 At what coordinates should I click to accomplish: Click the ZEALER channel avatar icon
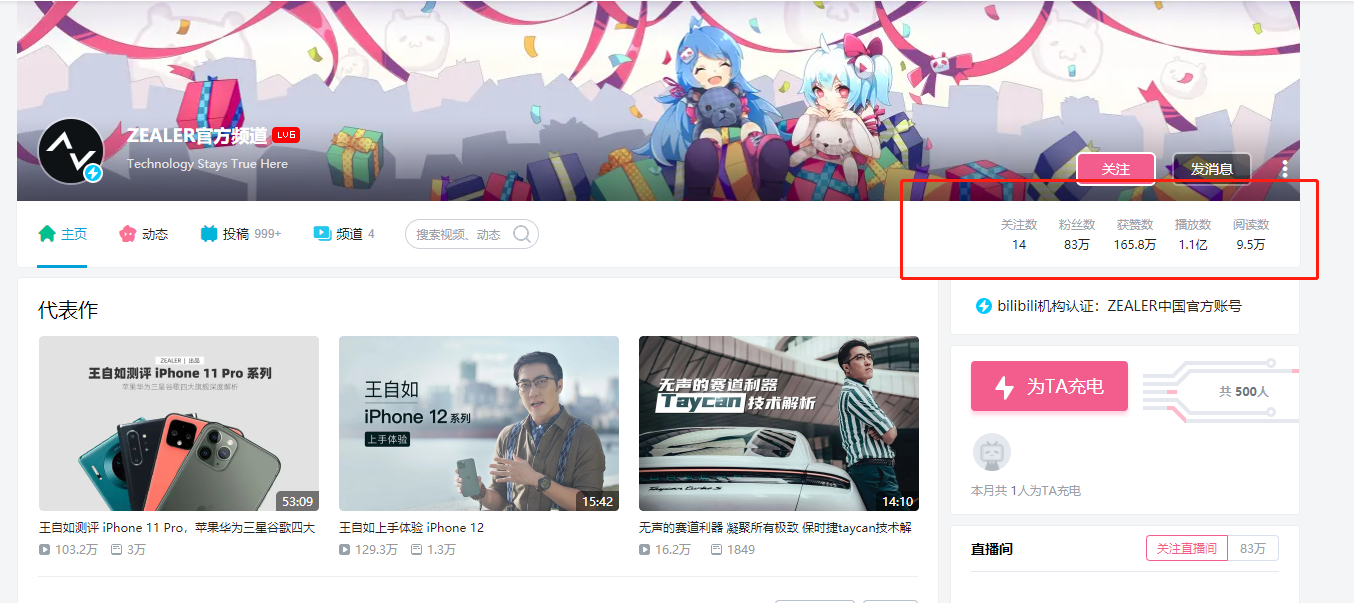click(70, 151)
